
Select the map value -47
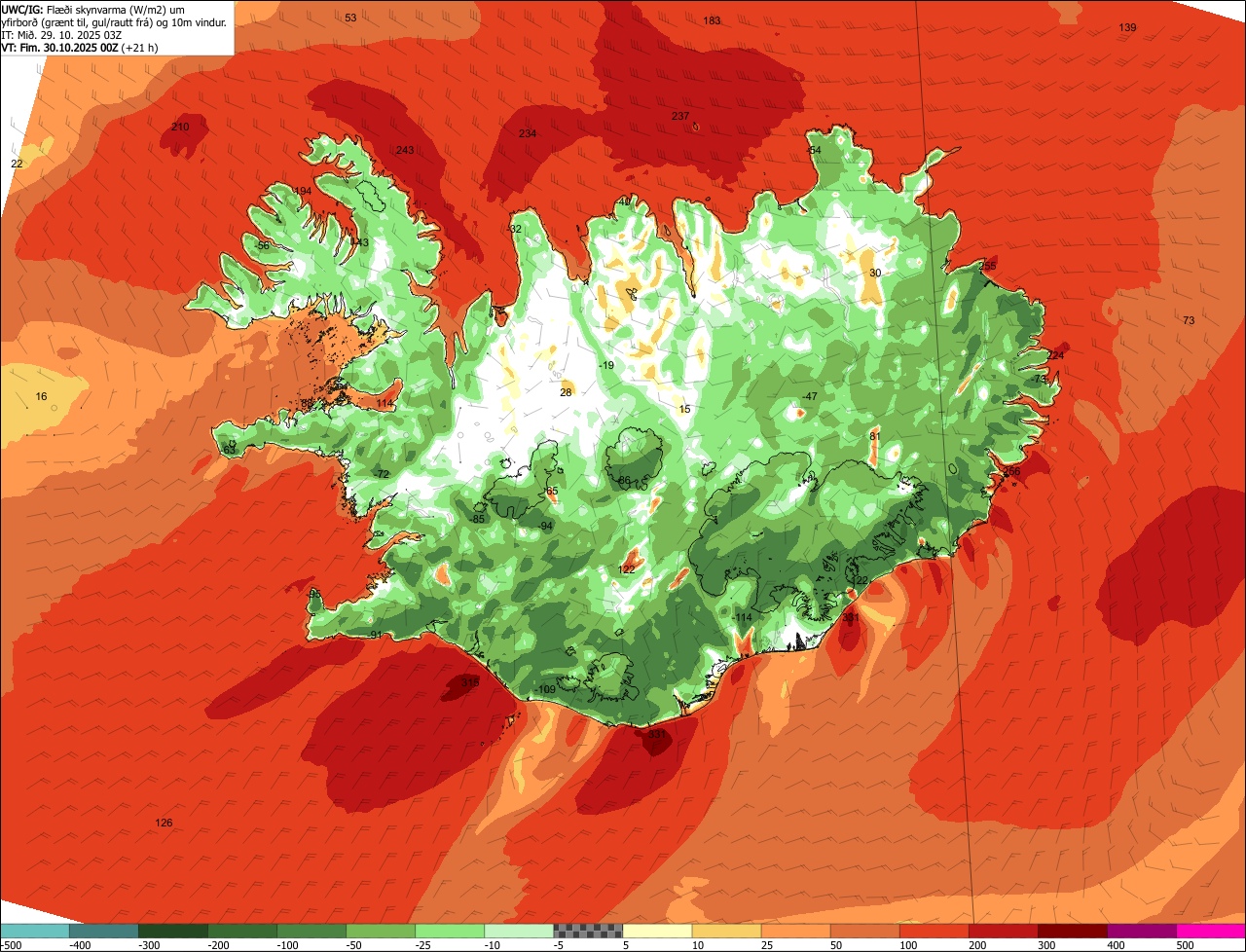point(810,396)
